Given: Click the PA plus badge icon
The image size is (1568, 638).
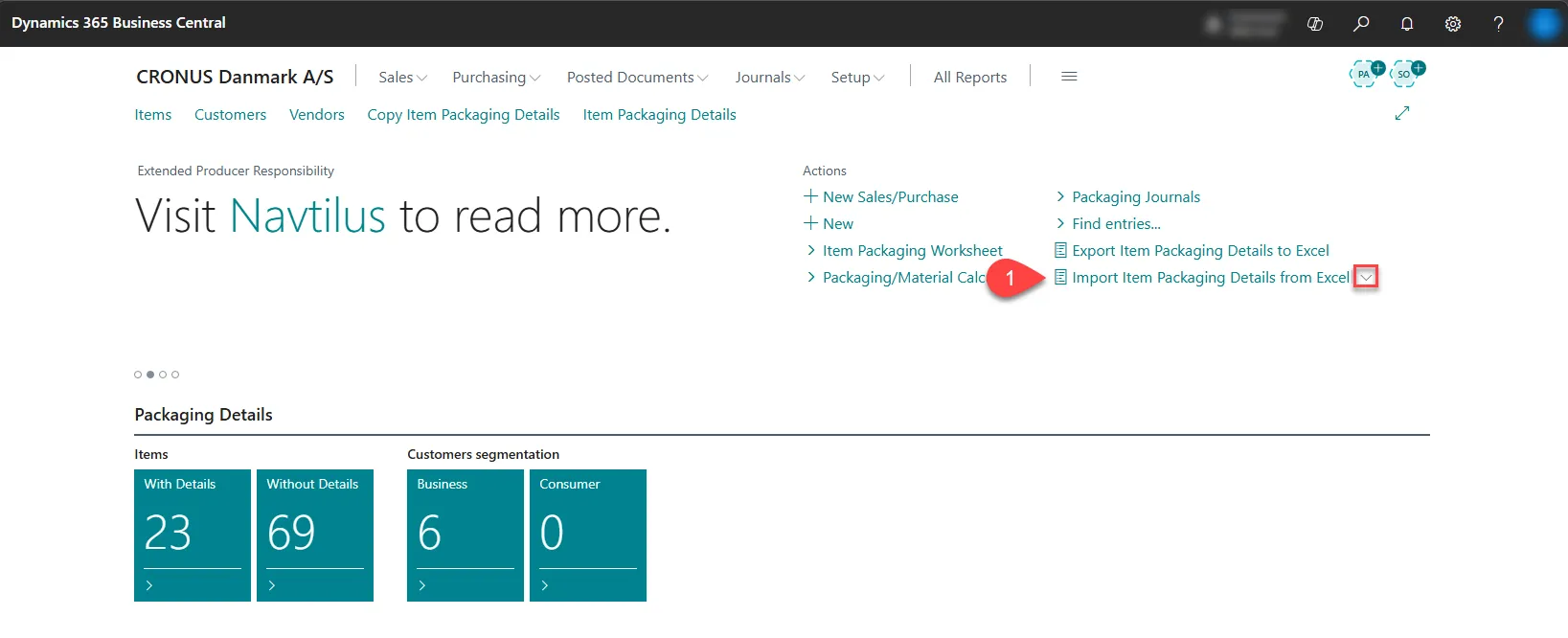Looking at the screenshot, I should click(x=1367, y=73).
